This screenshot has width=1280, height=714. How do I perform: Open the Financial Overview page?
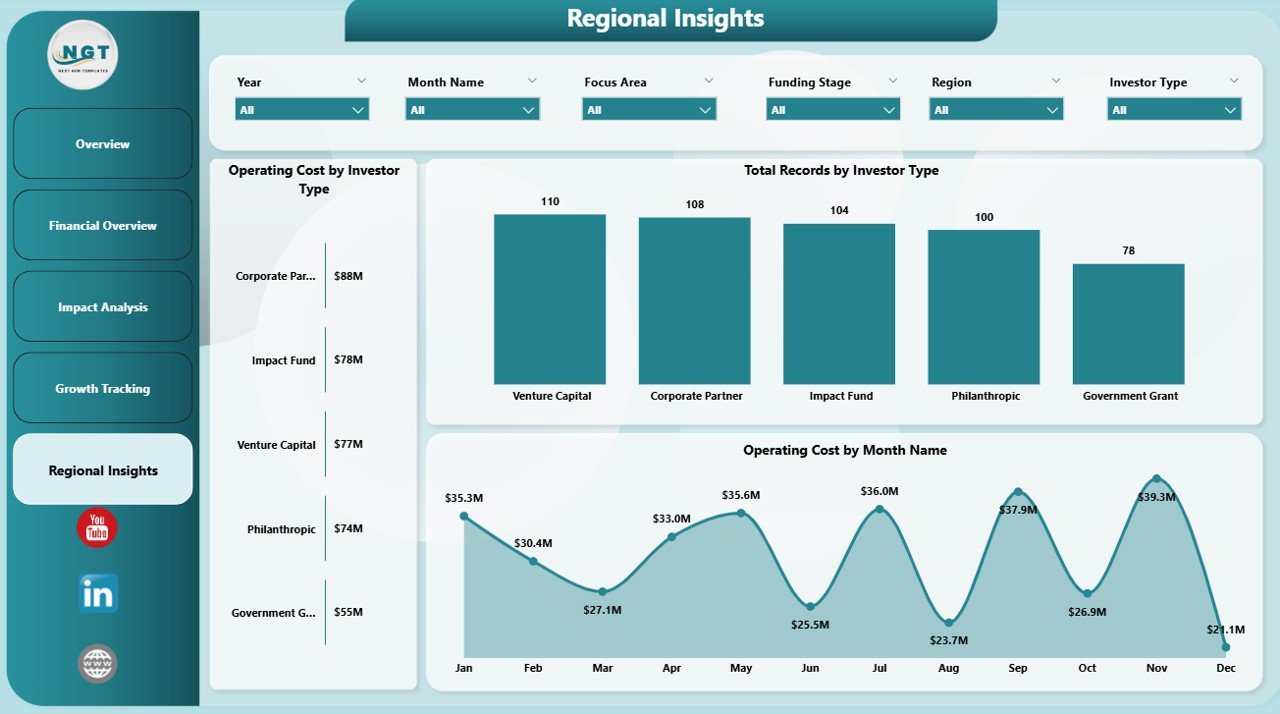pyautogui.click(x=102, y=225)
